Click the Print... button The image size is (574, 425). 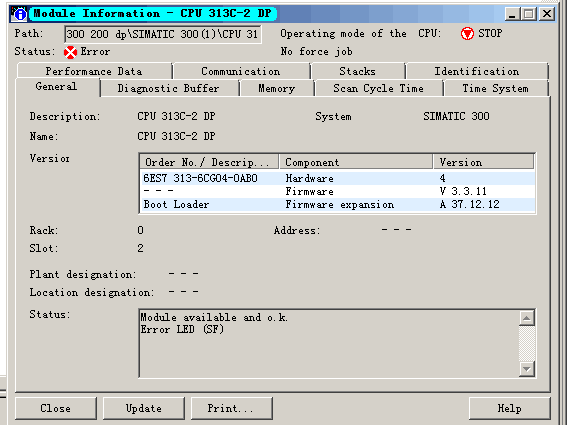(231, 408)
